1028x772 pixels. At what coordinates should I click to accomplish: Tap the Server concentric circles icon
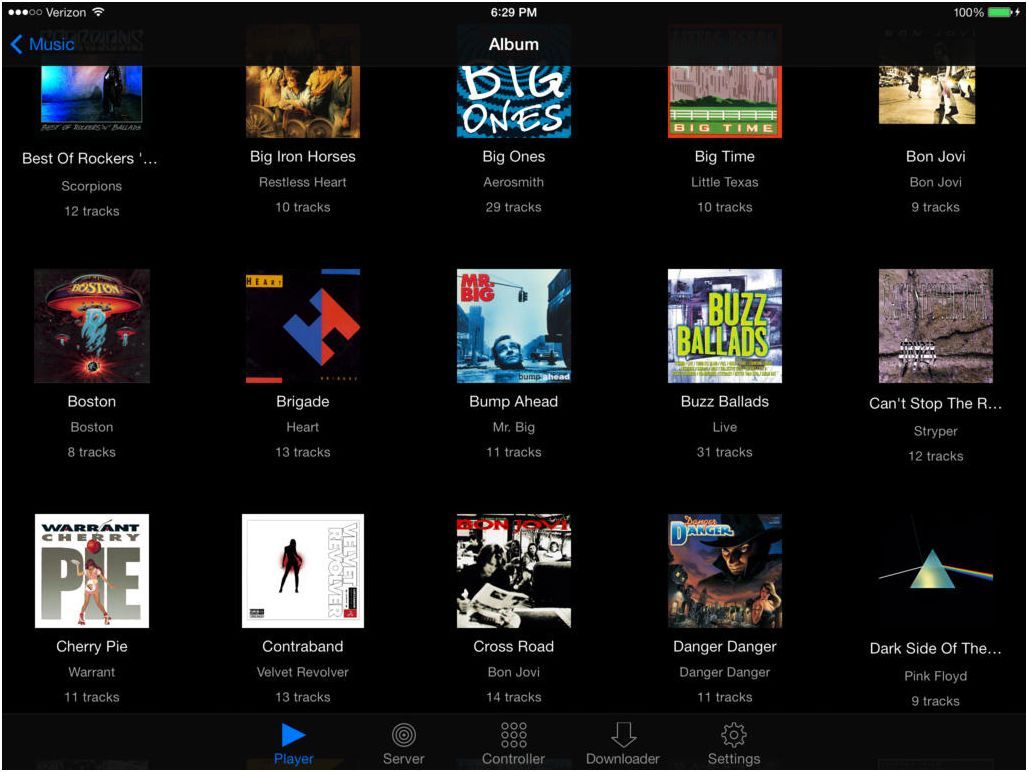(x=403, y=735)
